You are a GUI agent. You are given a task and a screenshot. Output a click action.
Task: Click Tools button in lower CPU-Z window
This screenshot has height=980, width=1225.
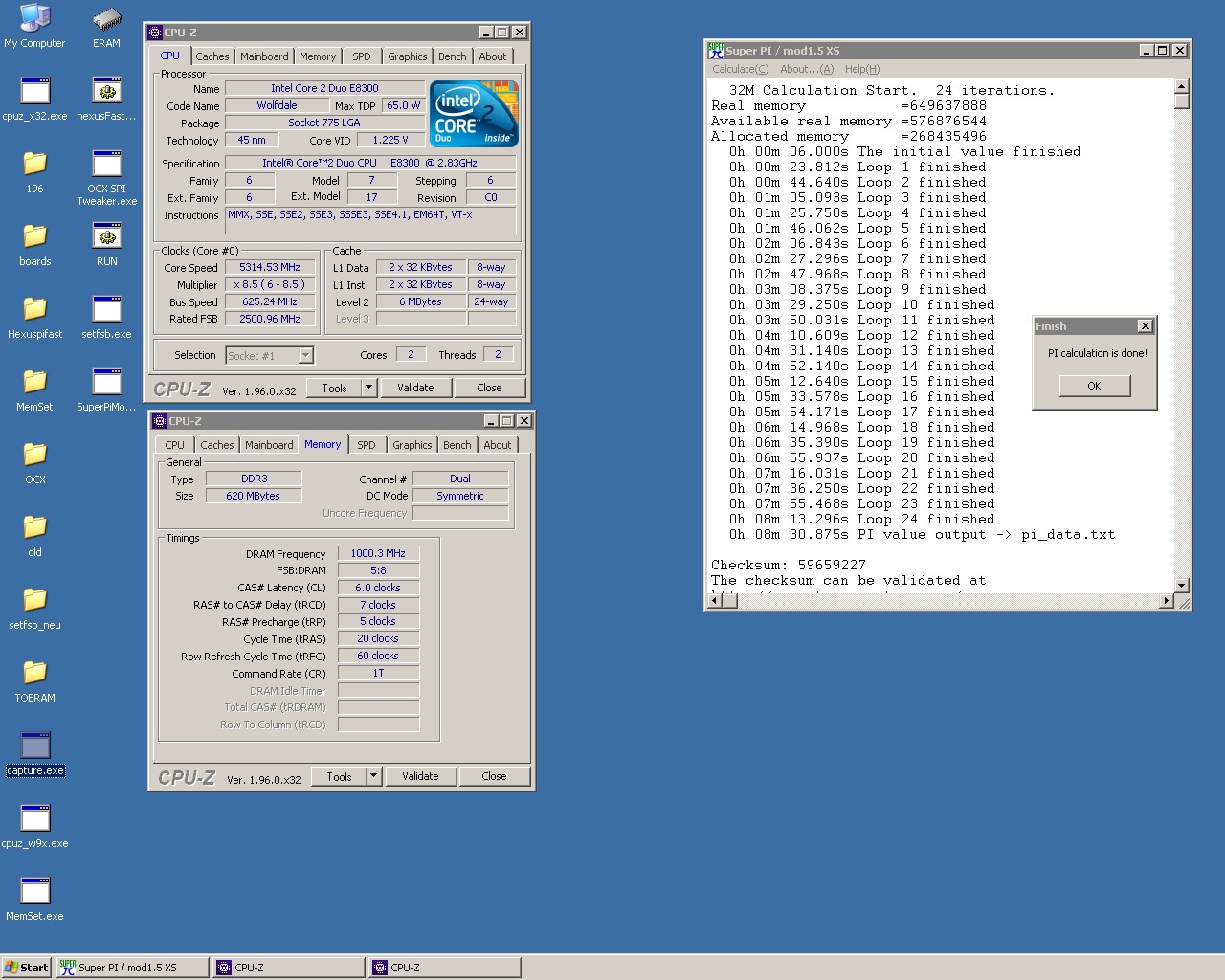(x=339, y=776)
